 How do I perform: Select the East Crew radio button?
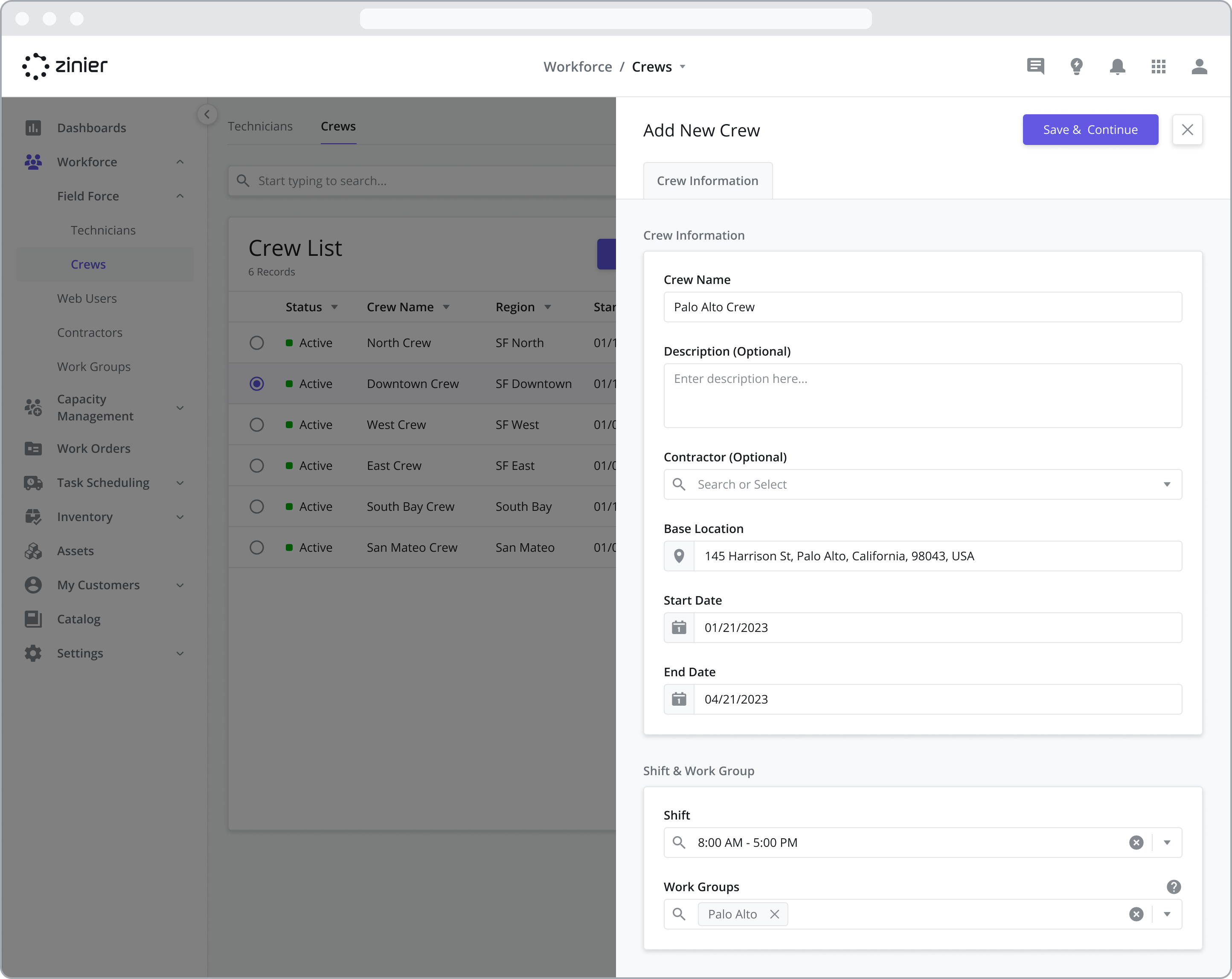coord(256,466)
